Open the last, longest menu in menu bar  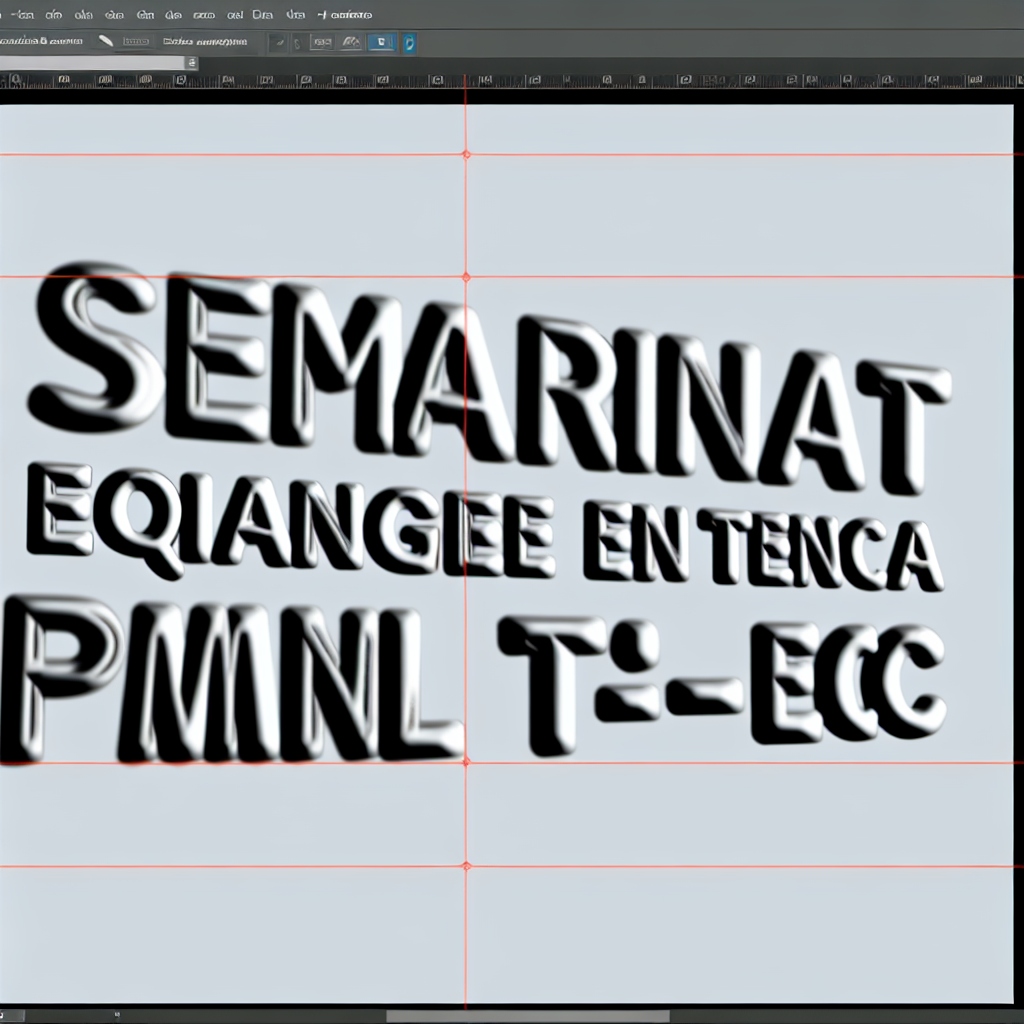(x=344, y=15)
